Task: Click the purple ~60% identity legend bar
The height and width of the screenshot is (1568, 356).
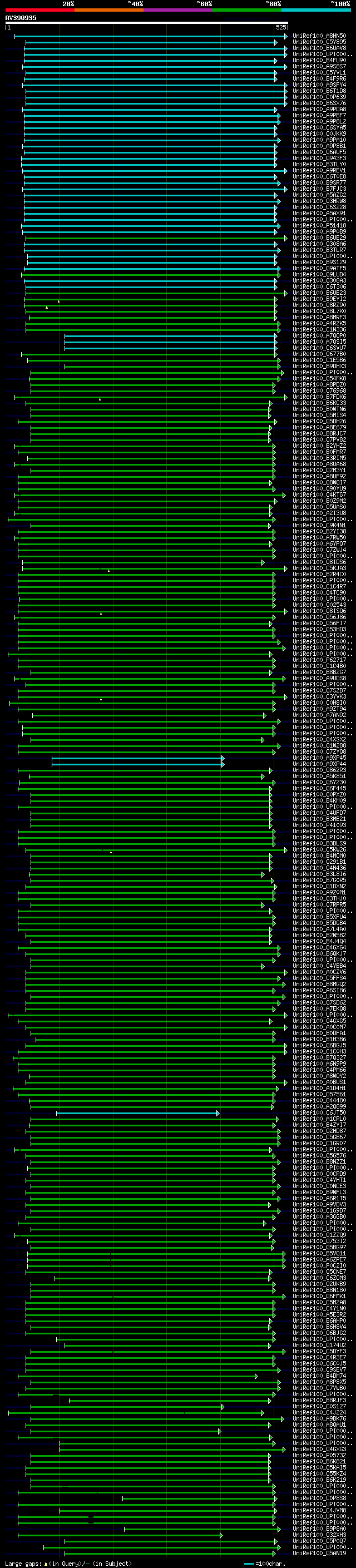Action: coord(179,10)
